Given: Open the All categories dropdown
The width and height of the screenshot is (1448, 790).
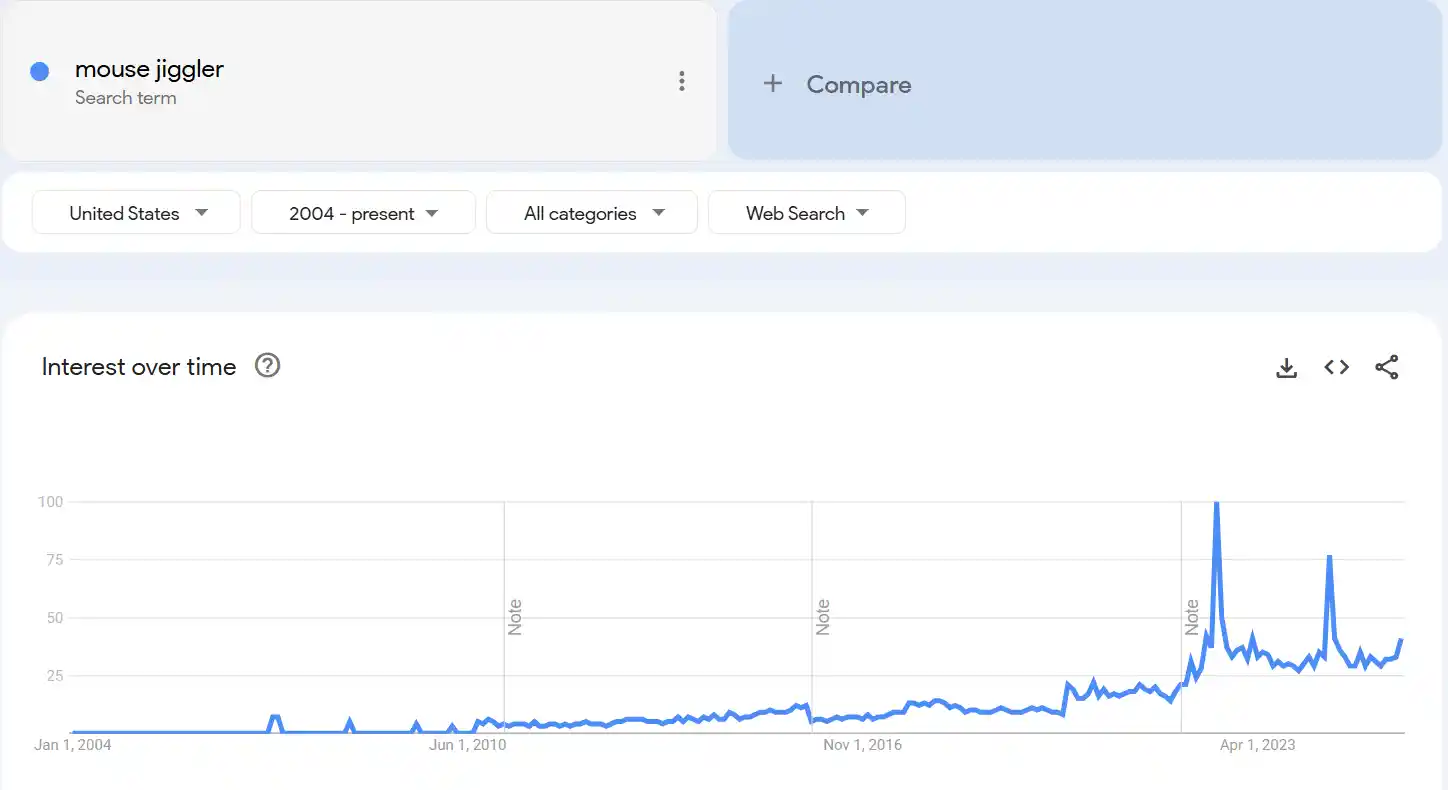Looking at the screenshot, I should (592, 213).
